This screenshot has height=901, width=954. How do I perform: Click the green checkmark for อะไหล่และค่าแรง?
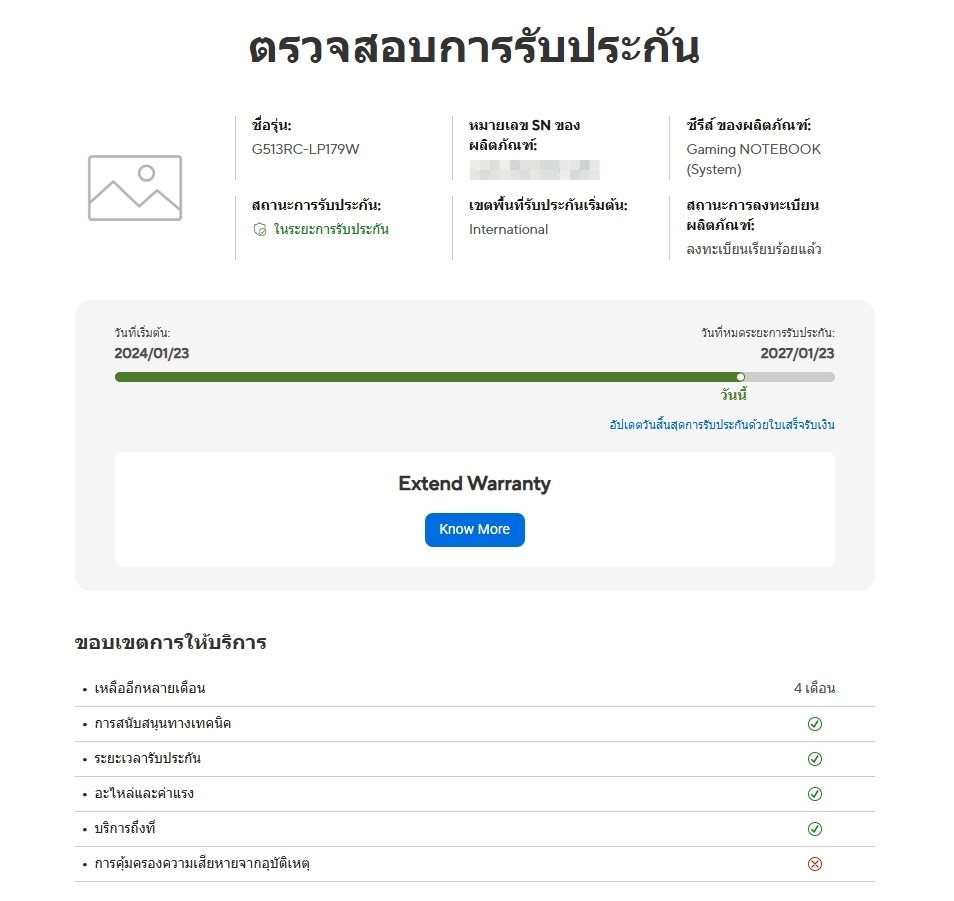coord(815,793)
